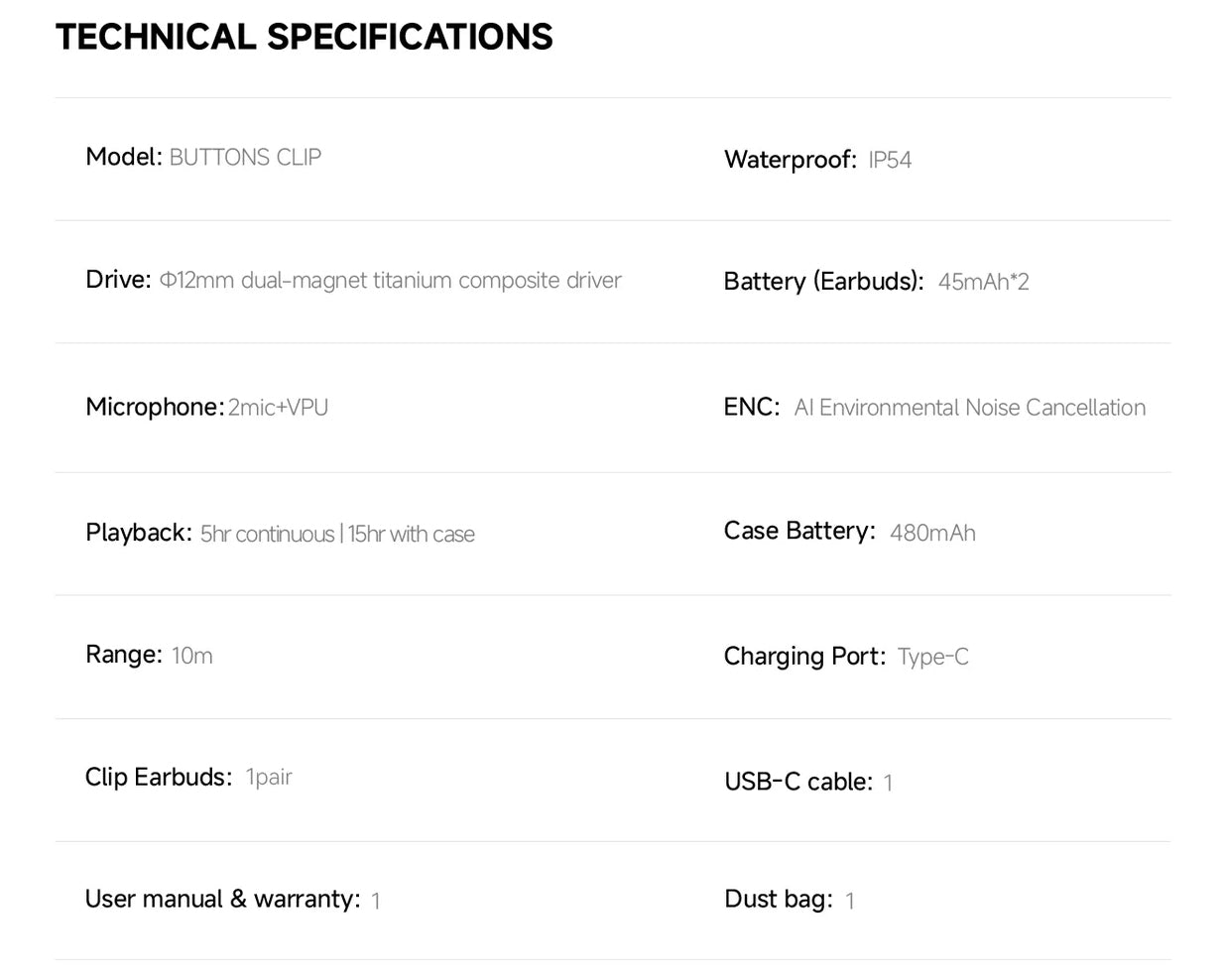Click the Dust bag label
This screenshot has height=980, width=1224.
click(779, 900)
